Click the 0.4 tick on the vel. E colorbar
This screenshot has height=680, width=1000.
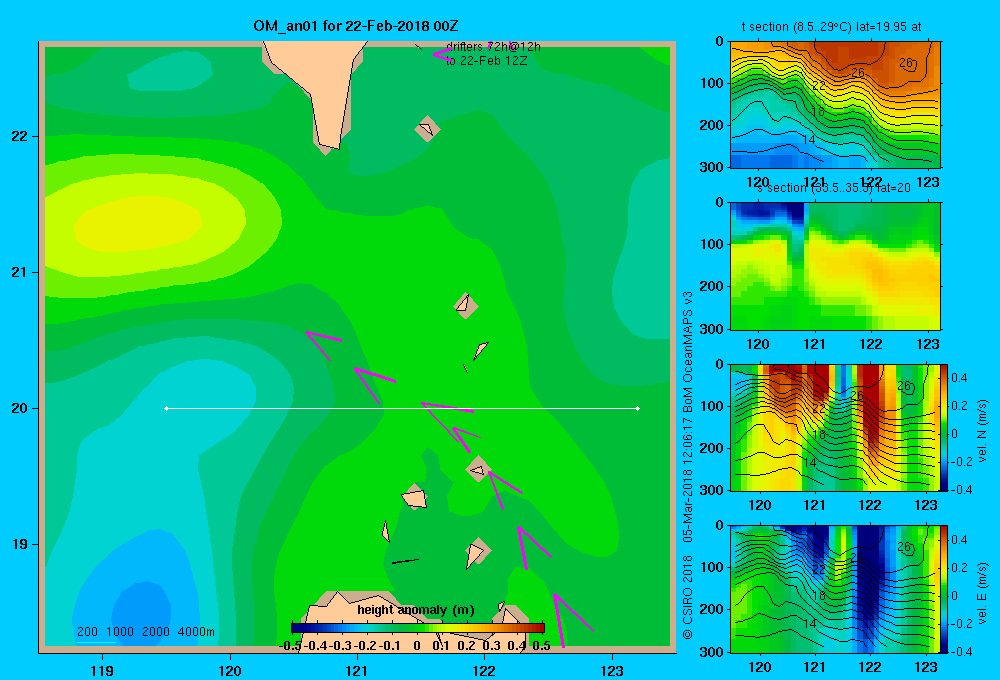pyautogui.click(x=959, y=540)
